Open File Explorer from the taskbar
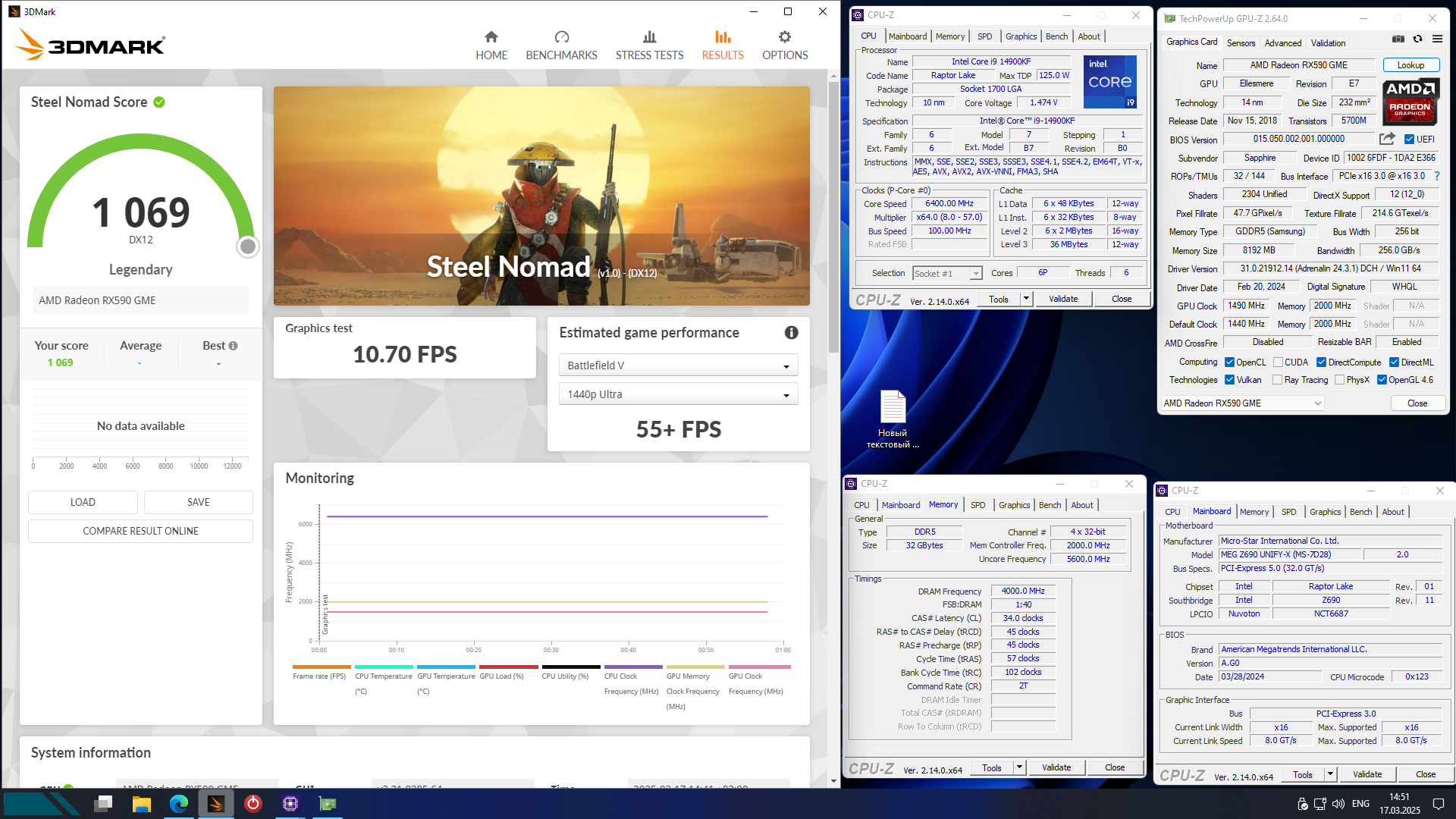 [x=141, y=804]
